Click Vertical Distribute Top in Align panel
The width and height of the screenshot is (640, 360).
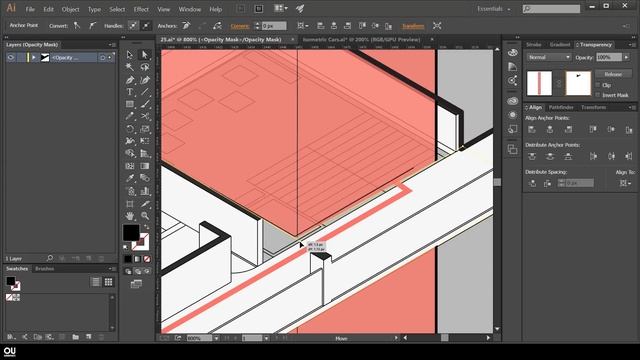pyautogui.click(x=531, y=156)
